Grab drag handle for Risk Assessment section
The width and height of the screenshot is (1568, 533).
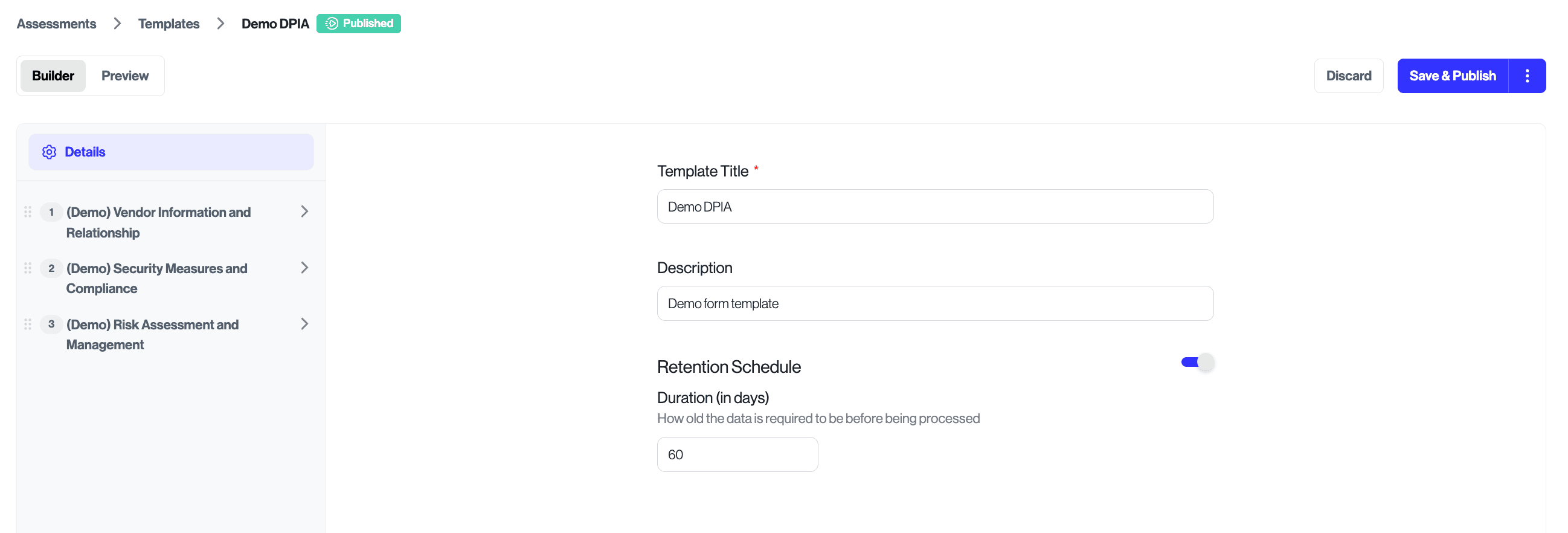click(x=28, y=324)
